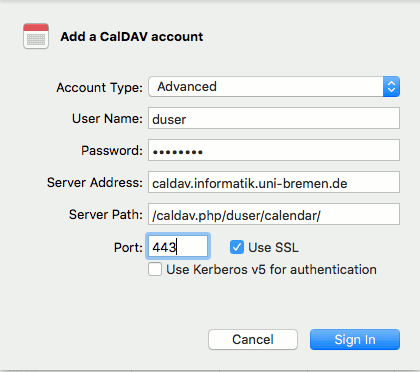This screenshot has height=372, width=420.
Task: Click the 'Password:' label
Action: 112,151
